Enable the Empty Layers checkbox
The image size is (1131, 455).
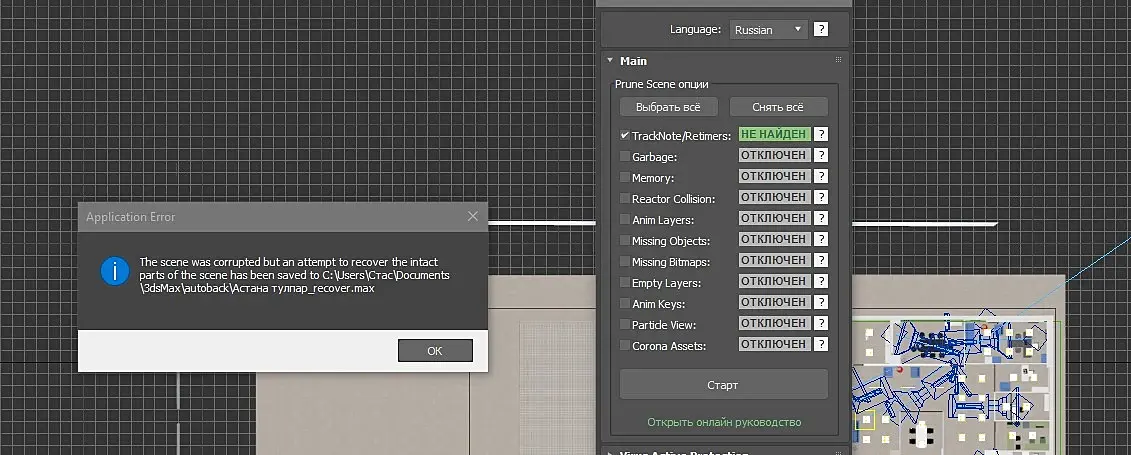[x=625, y=283]
